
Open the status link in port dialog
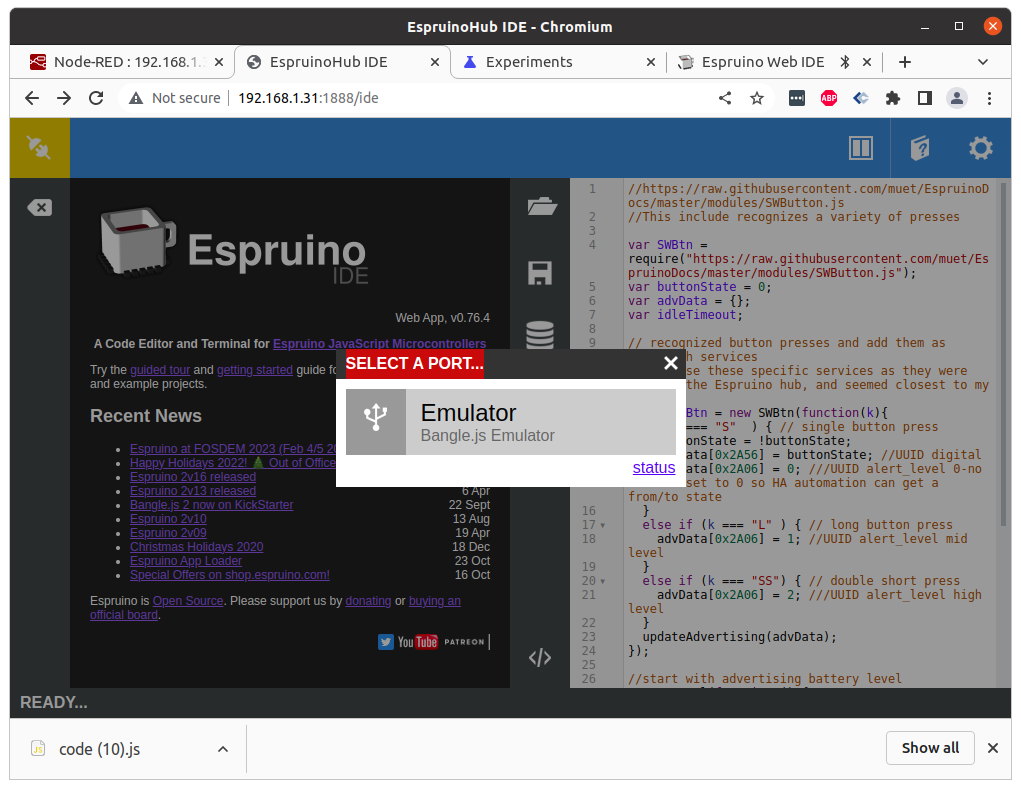(x=654, y=467)
